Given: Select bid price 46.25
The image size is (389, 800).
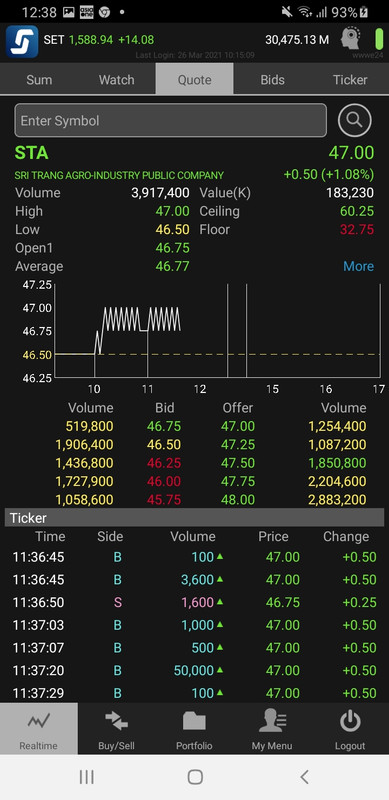Looking at the screenshot, I should point(164,463).
